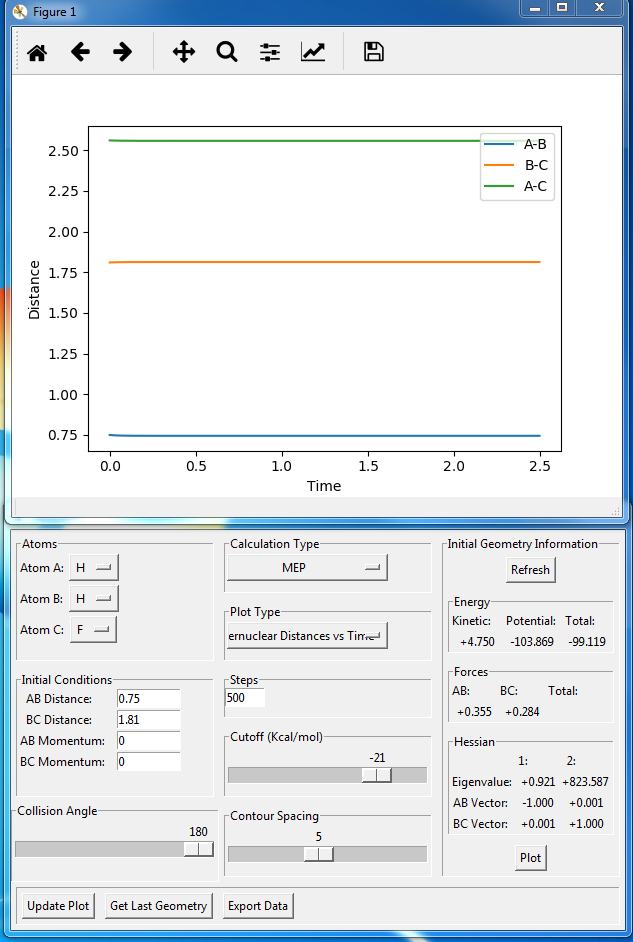The width and height of the screenshot is (633, 942).
Task: Click the Time axis label
Action: [324, 486]
